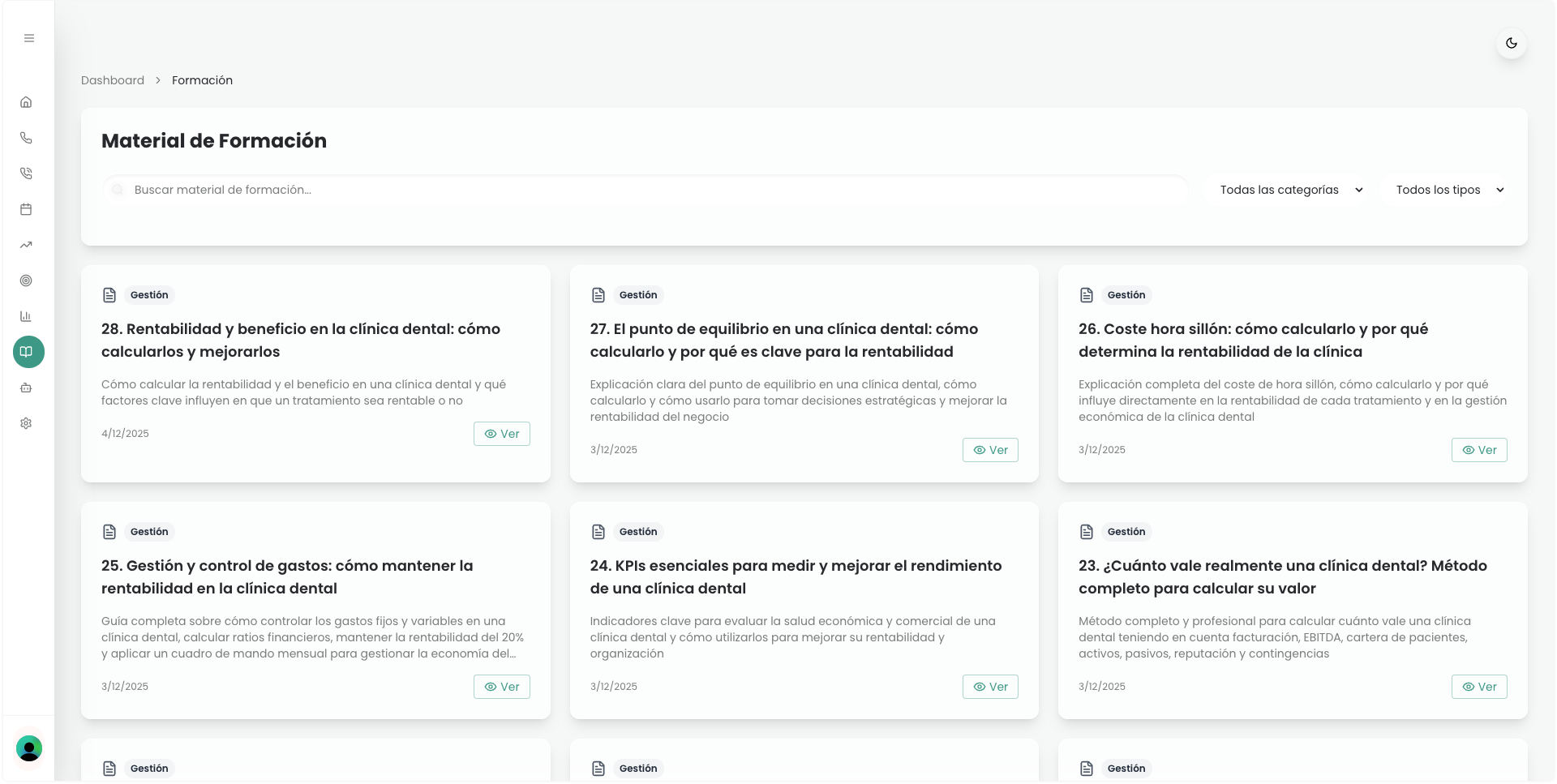Open title '26. Coste hora sillón'
The width and height of the screenshot is (1557, 784).
point(1253,341)
